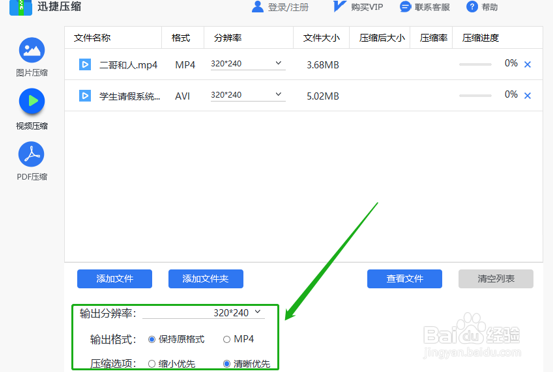Click the video file icon for 二哥和人.mp4

(x=85, y=65)
